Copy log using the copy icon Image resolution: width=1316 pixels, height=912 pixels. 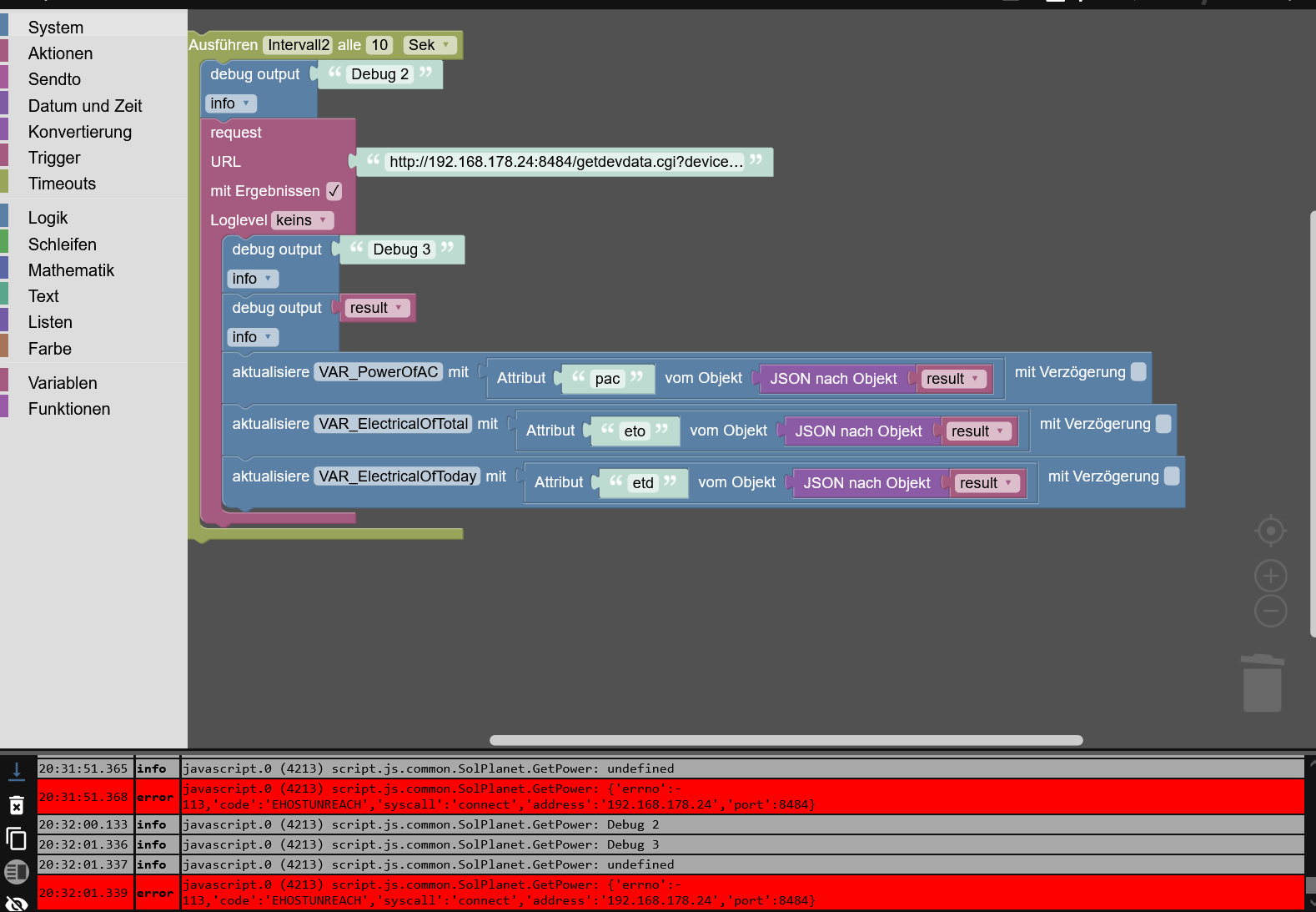tap(17, 839)
